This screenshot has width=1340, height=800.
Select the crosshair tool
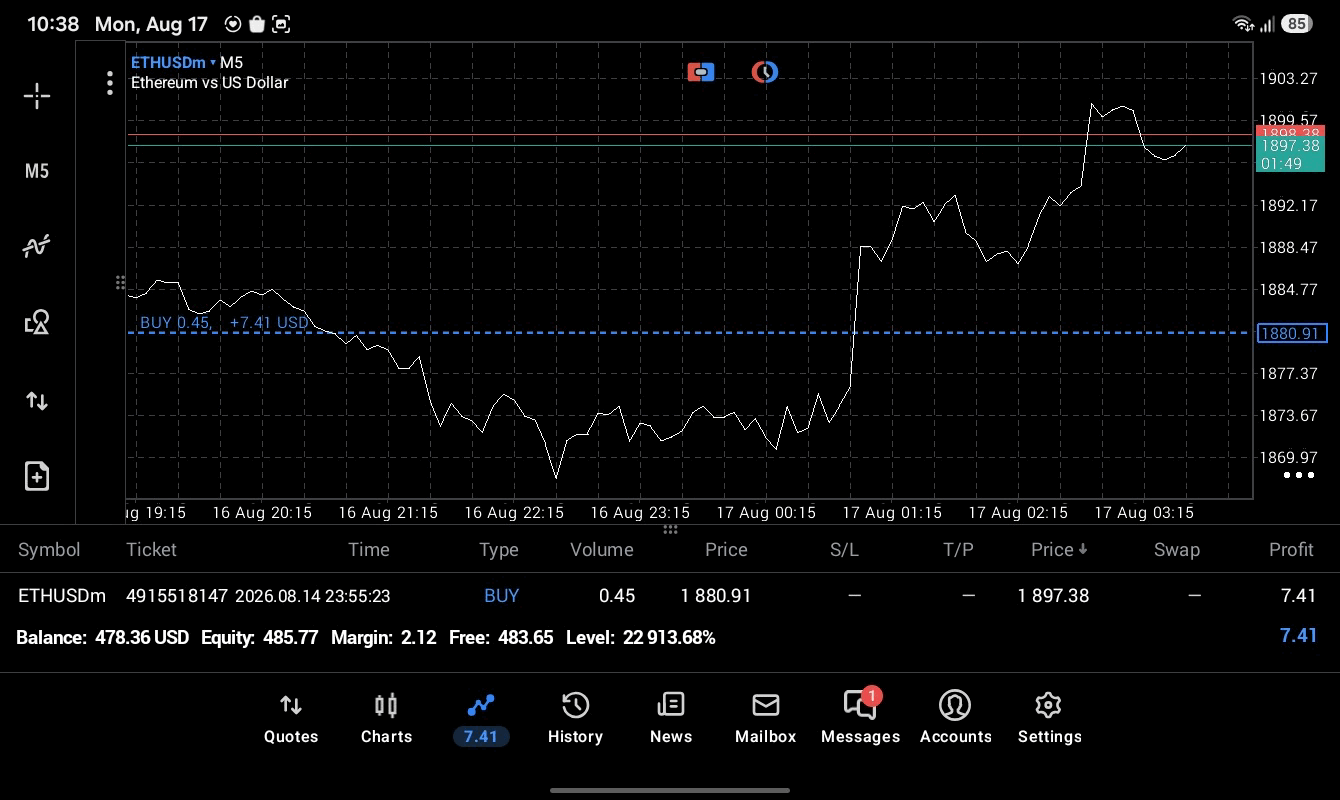coord(37,96)
